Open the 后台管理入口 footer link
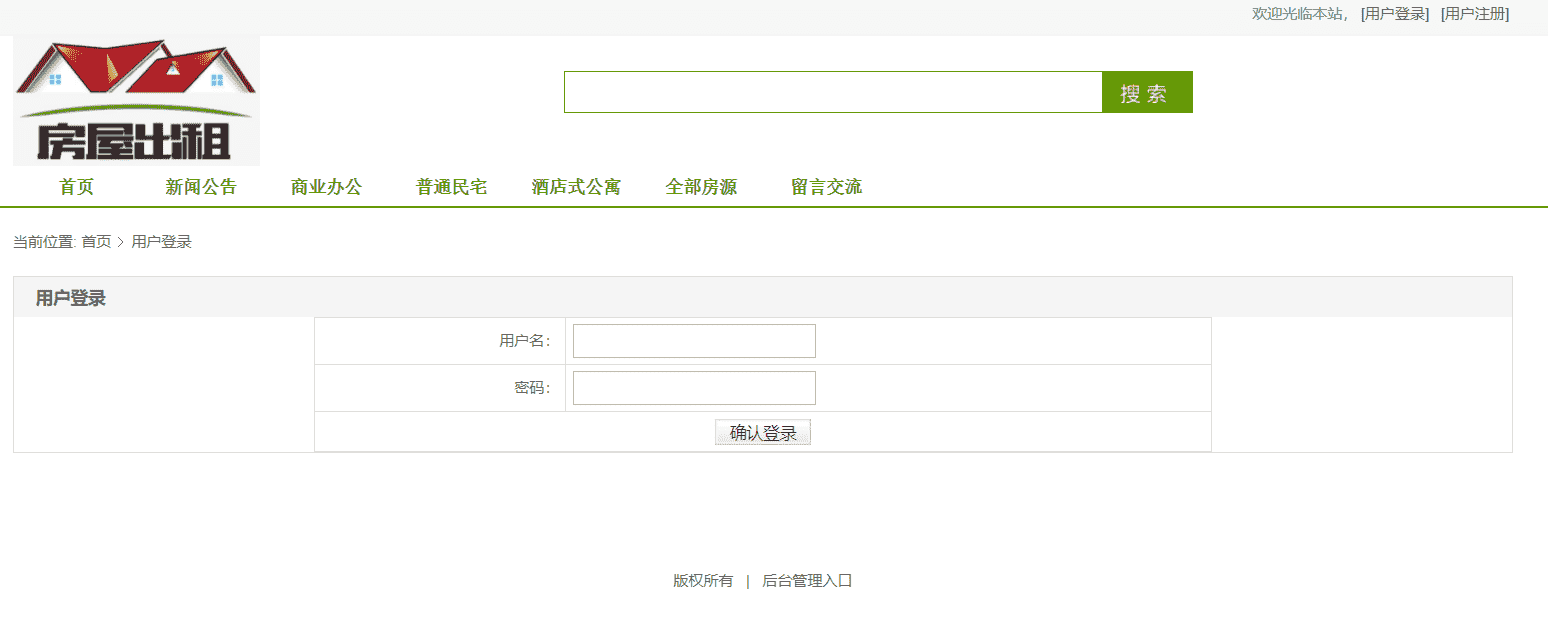The height and width of the screenshot is (622, 1548). pyautogui.click(x=807, y=581)
